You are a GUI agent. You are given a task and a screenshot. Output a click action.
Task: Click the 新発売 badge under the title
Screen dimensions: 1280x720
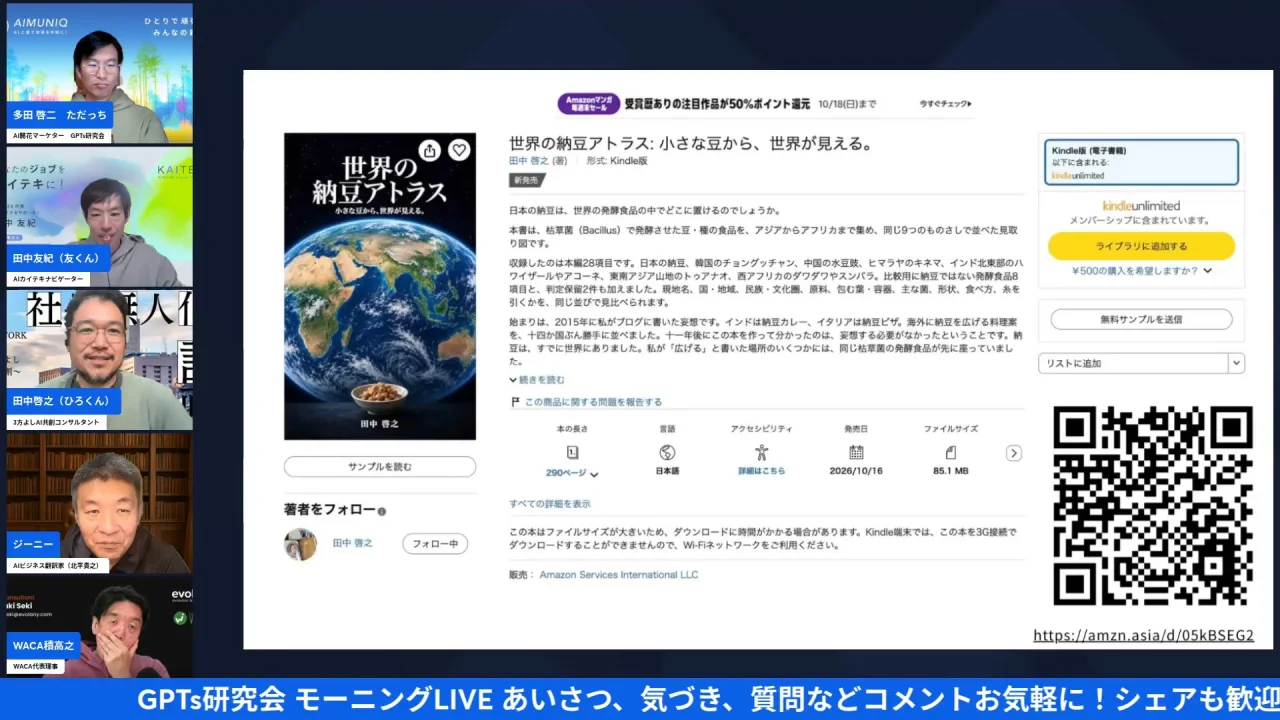tap(527, 180)
